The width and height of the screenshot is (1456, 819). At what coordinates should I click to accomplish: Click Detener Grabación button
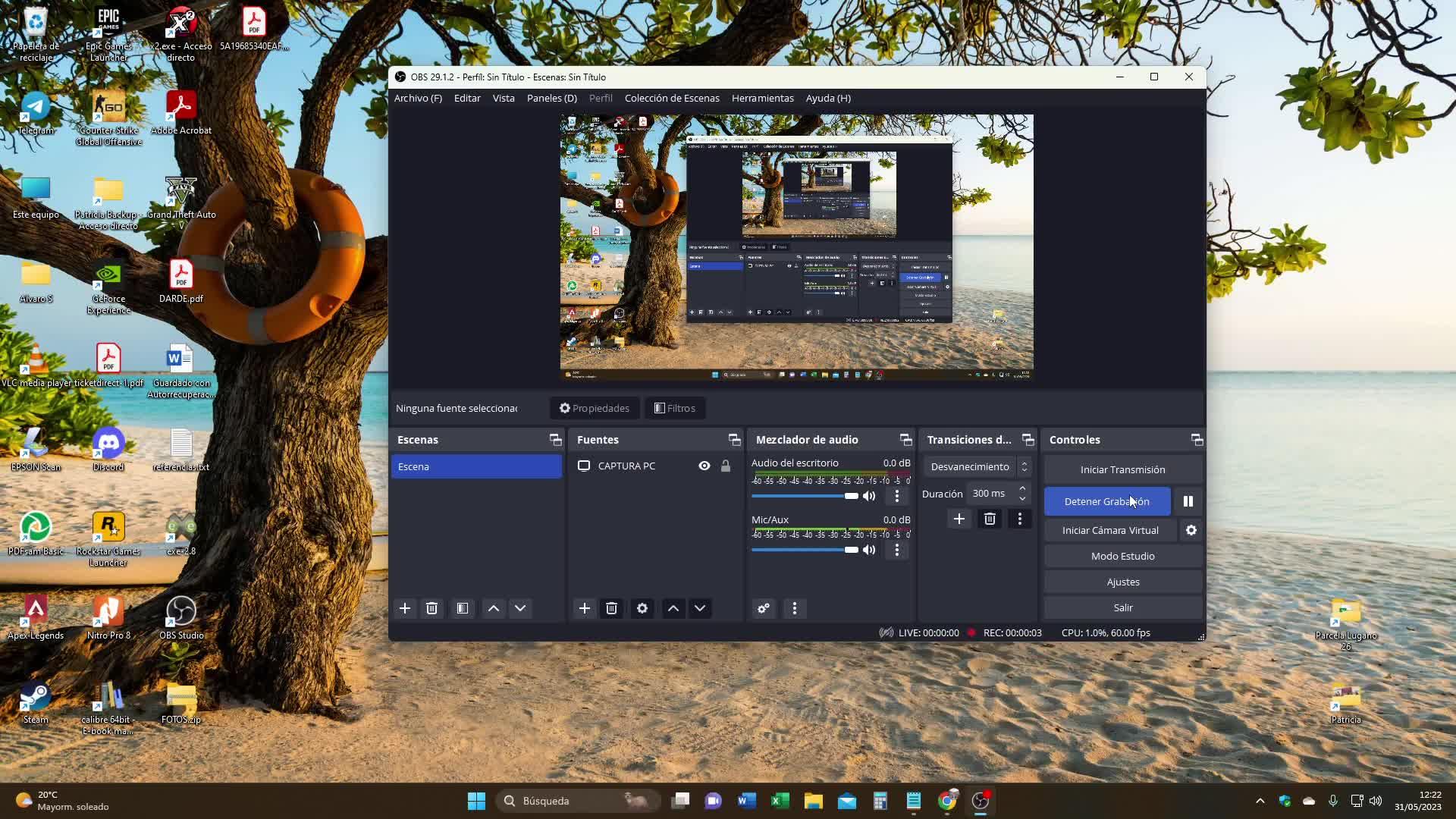point(1106,501)
